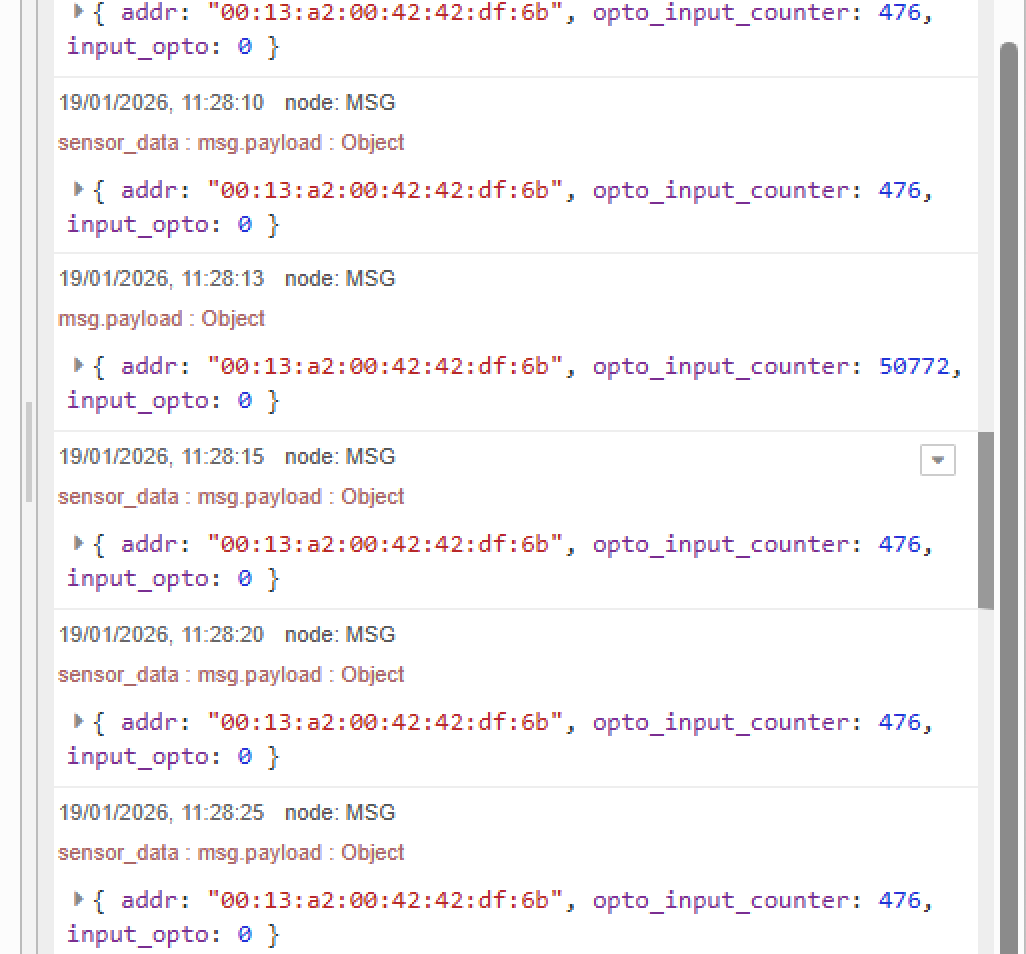Click the sidebar resize handle on left edge
The width and height of the screenshot is (1026, 954).
coord(29,450)
